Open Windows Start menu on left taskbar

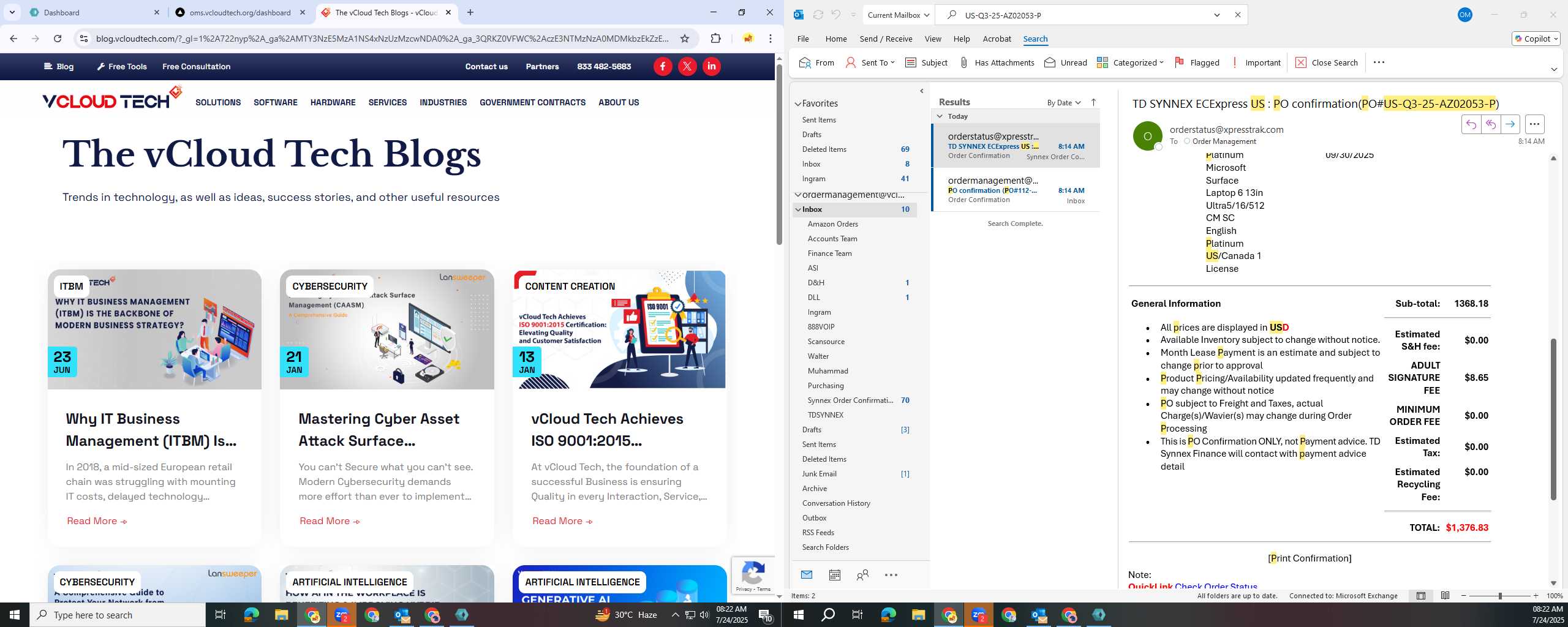pyautogui.click(x=15, y=615)
